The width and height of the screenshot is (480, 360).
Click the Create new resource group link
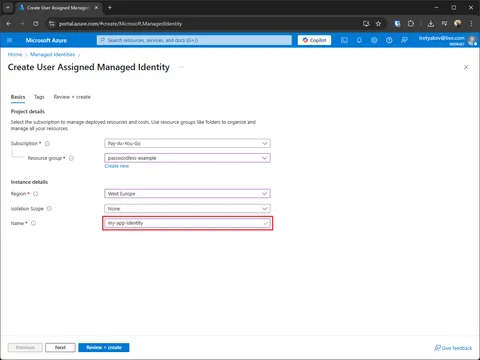pos(117,166)
